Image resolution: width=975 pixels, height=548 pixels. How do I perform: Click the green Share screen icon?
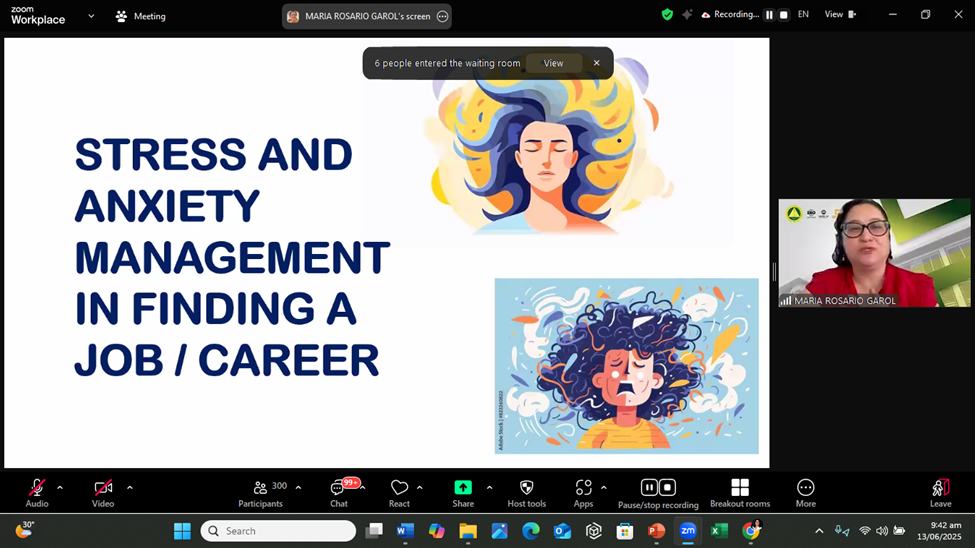click(463, 487)
